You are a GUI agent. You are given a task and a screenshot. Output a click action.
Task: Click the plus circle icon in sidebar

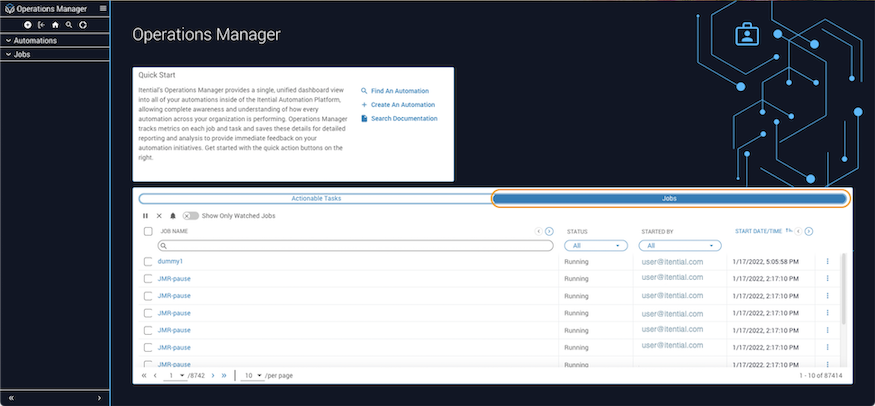point(27,24)
